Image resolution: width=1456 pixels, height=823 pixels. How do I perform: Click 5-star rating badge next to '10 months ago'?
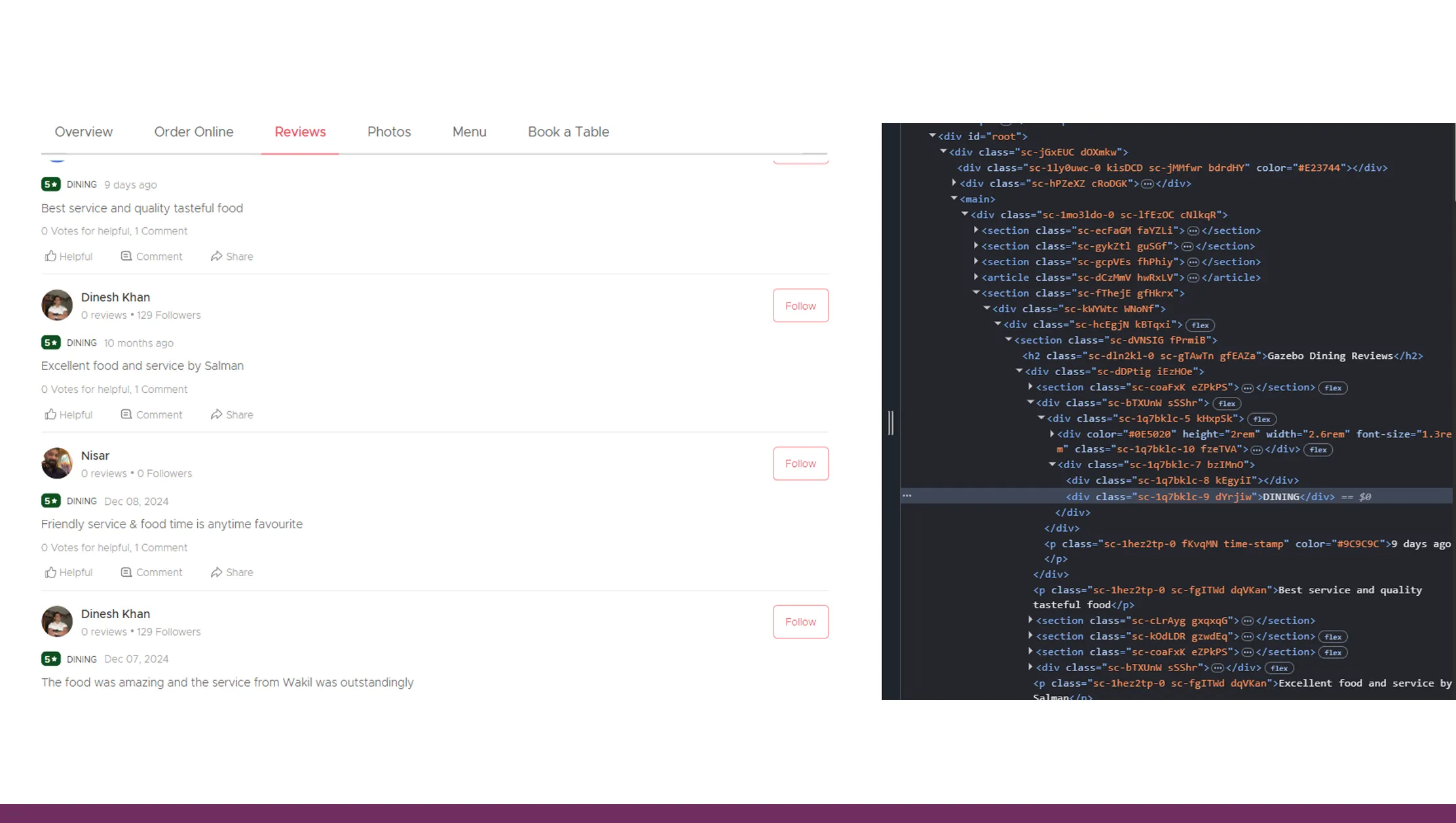pos(51,342)
